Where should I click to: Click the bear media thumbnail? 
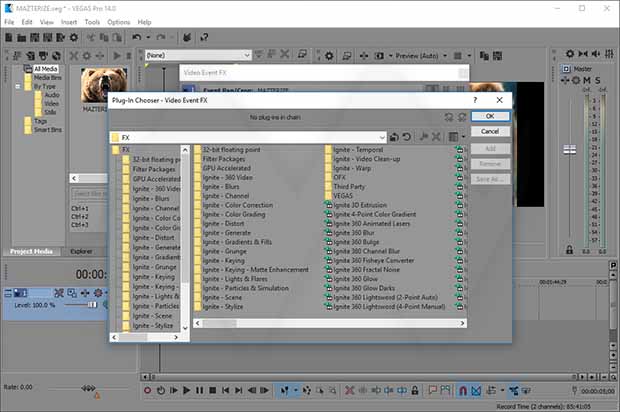(x=104, y=85)
